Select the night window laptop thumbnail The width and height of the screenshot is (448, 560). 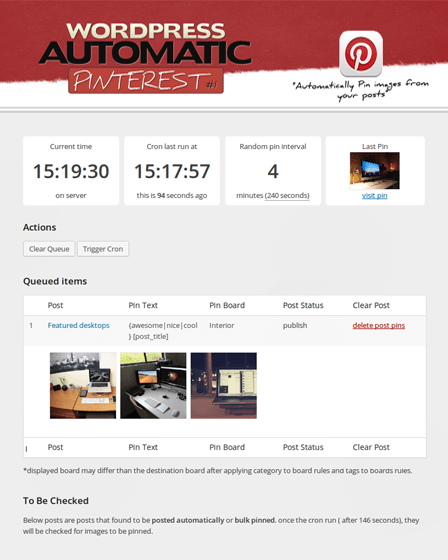[224, 385]
